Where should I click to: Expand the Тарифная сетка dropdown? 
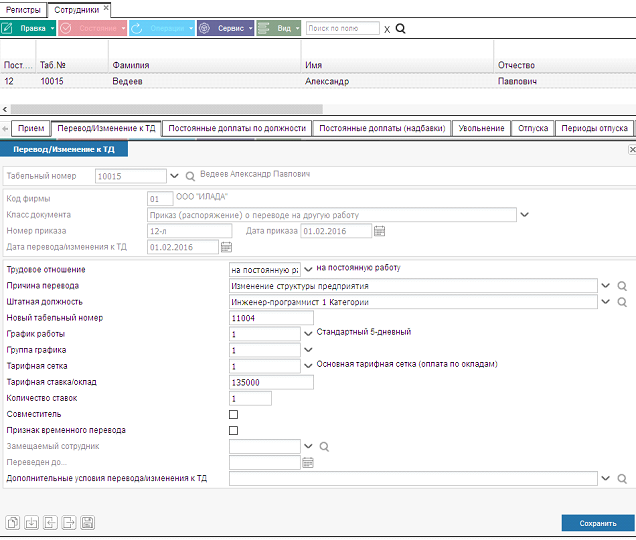308,366
